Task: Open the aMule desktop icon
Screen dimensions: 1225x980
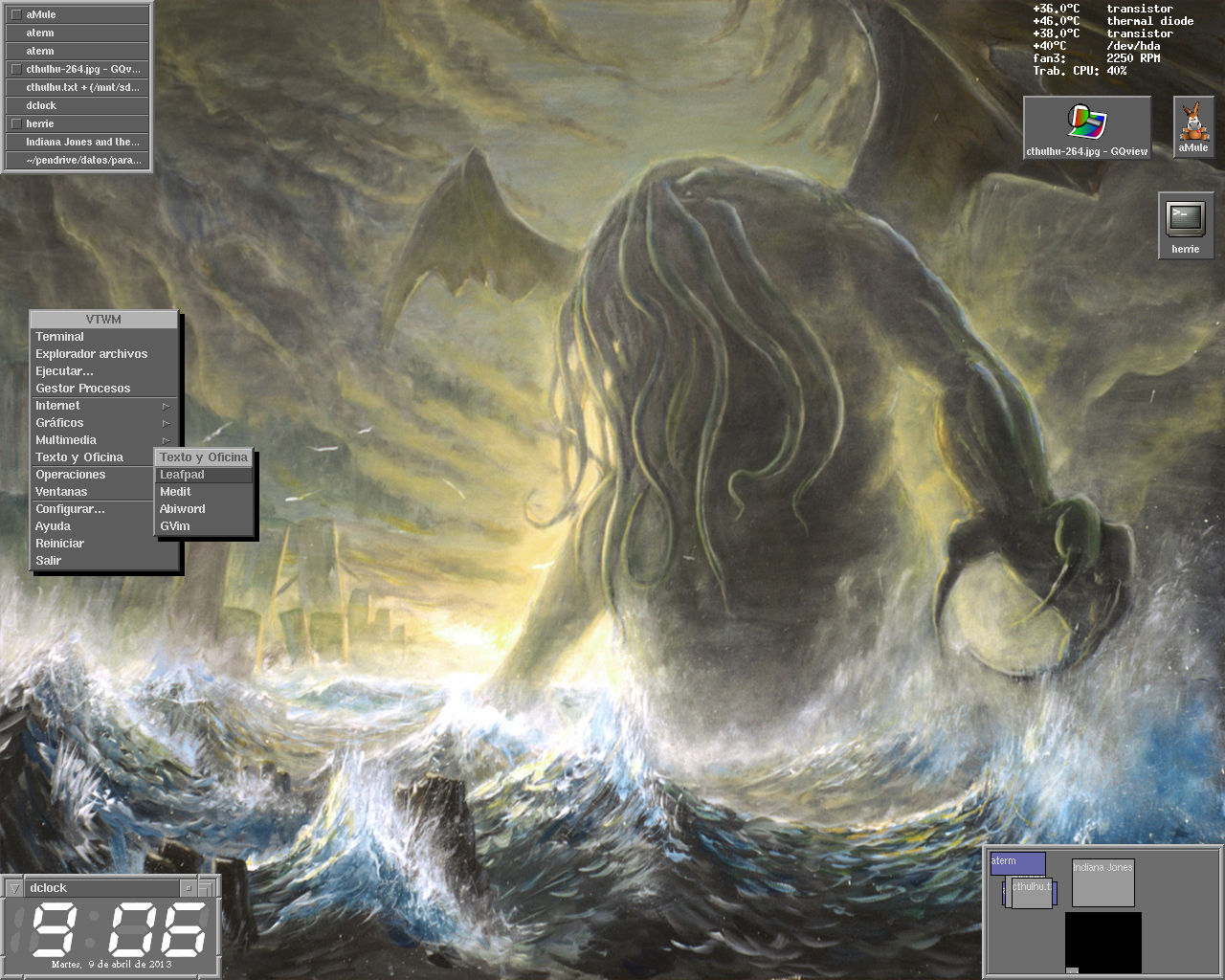Action: tap(1192, 128)
